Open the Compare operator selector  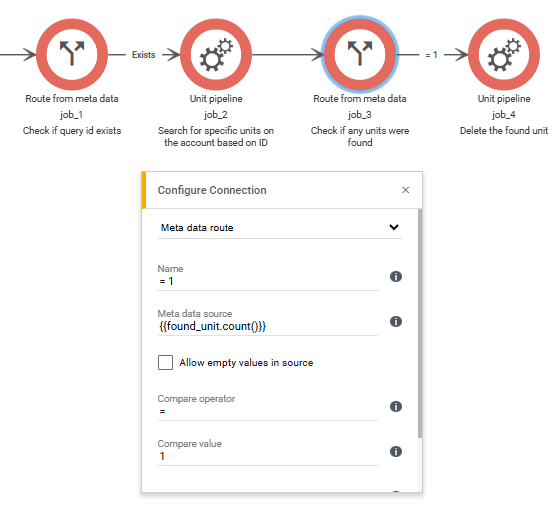(268, 411)
